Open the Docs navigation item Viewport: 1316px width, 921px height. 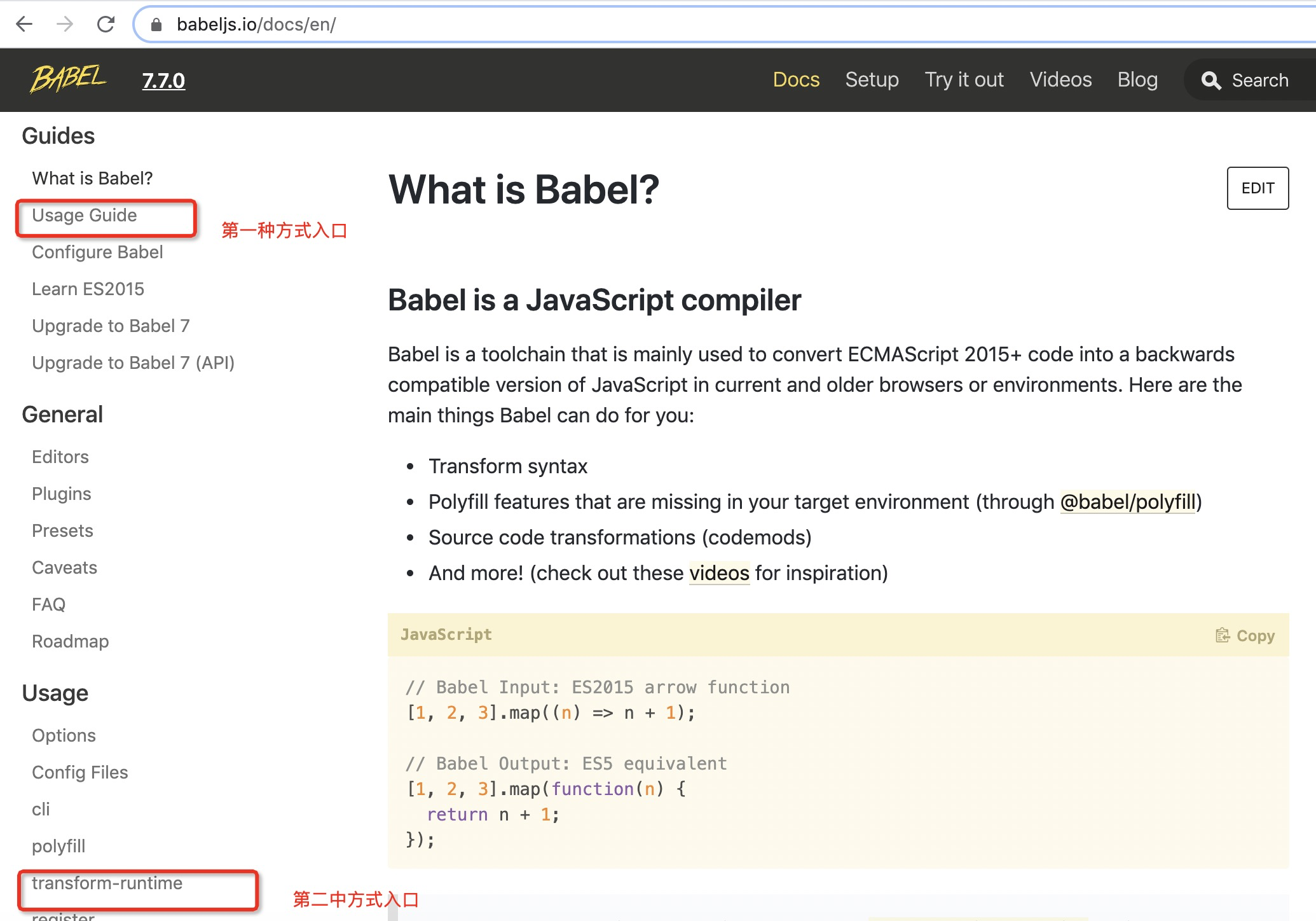click(x=796, y=80)
